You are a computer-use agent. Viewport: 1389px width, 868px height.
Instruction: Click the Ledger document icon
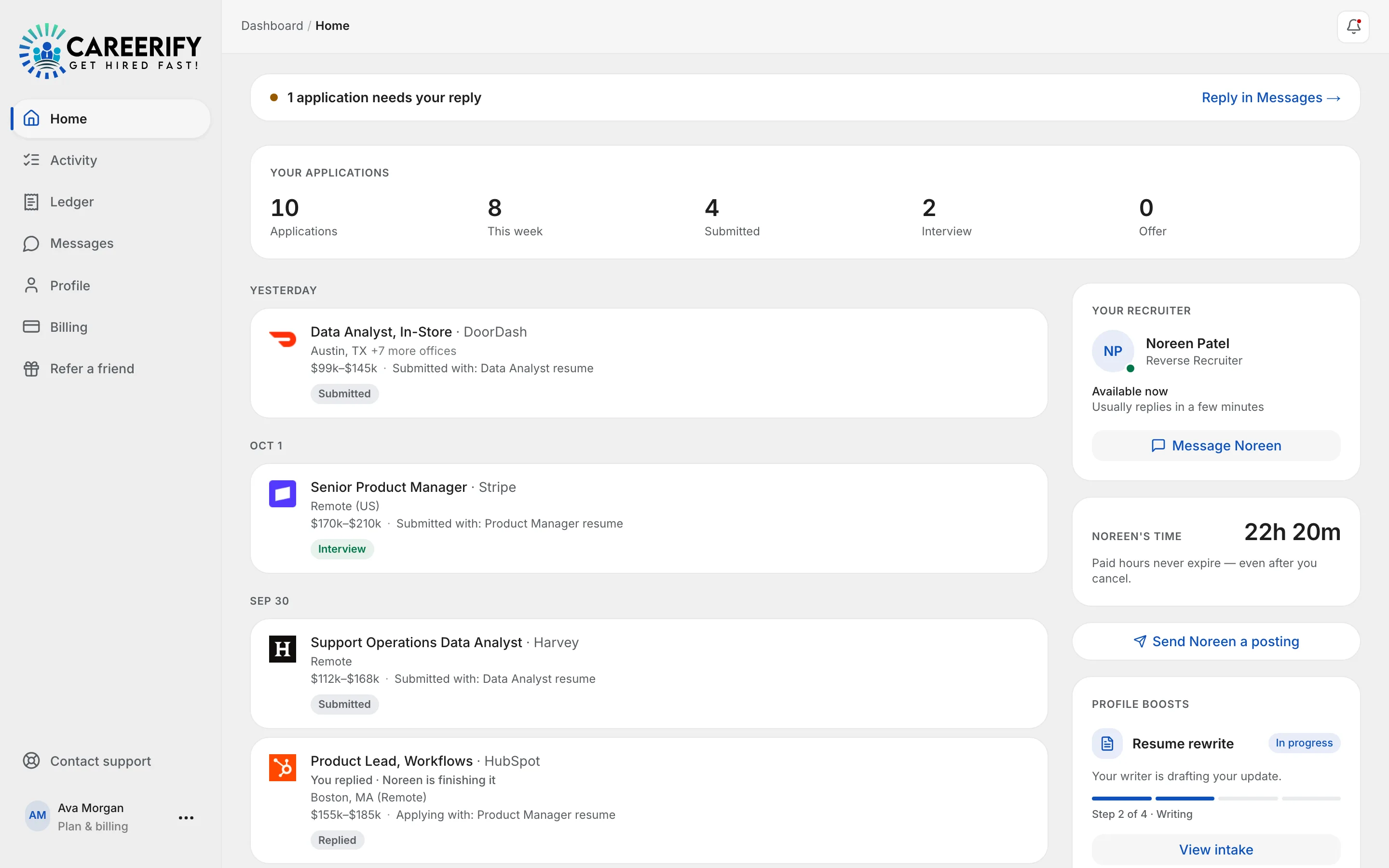pyautogui.click(x=31, y=202)
